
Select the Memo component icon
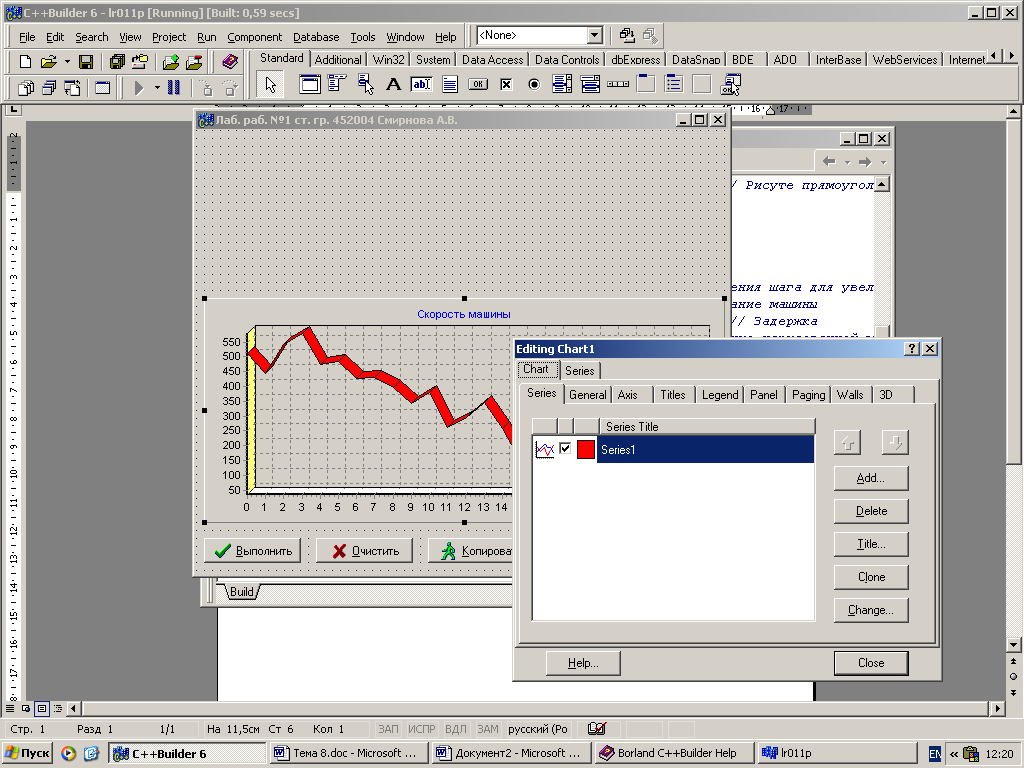tap(450, 85)
